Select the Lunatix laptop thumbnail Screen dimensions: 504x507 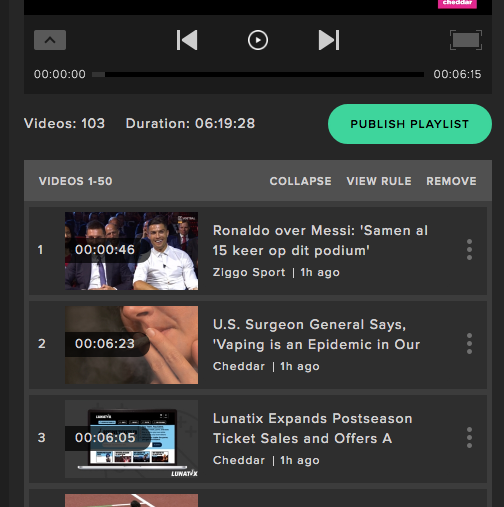(x=131, y=439)
